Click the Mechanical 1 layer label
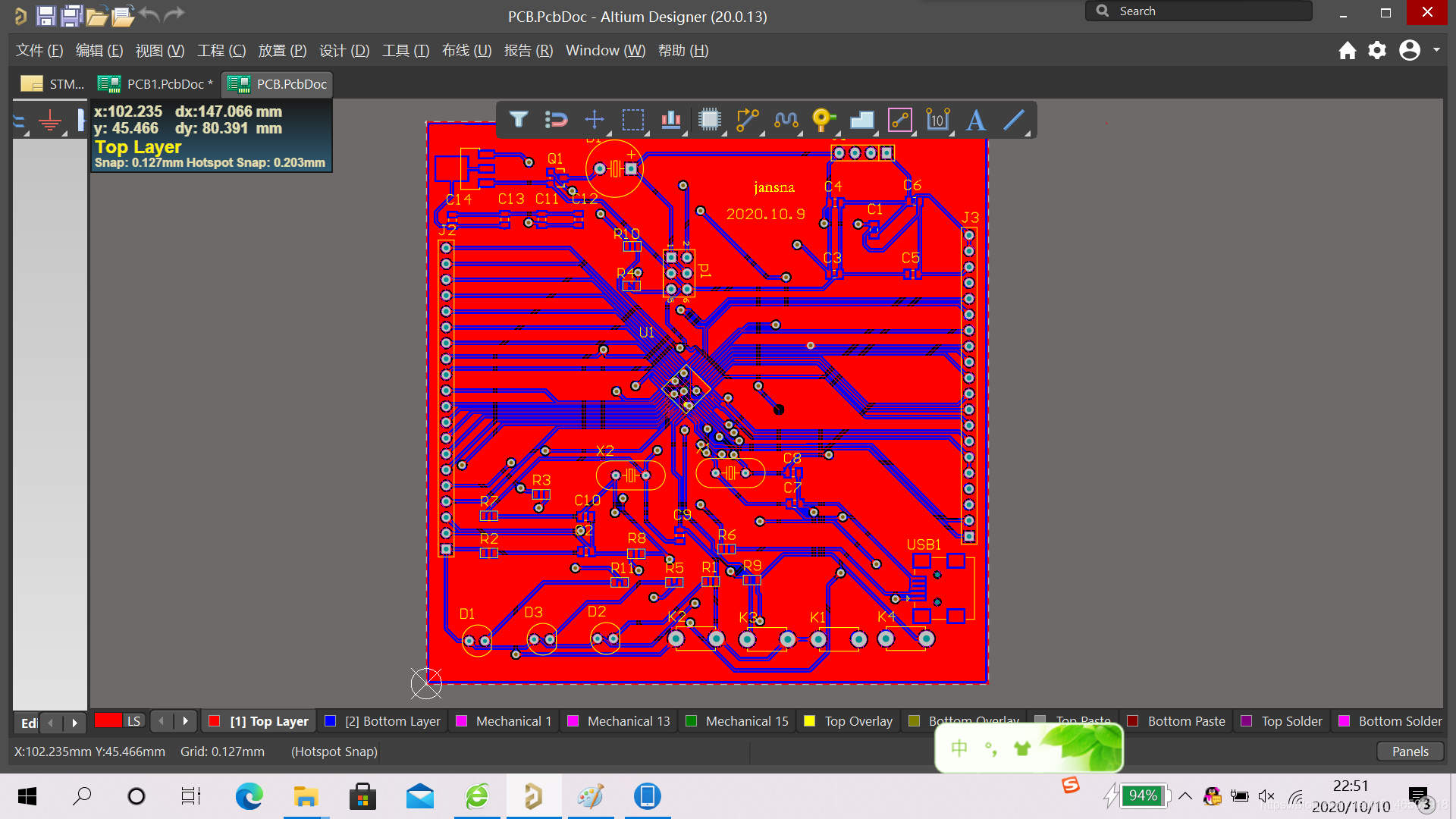Viewport: 1456px width, 819px height. click(512, 721)
